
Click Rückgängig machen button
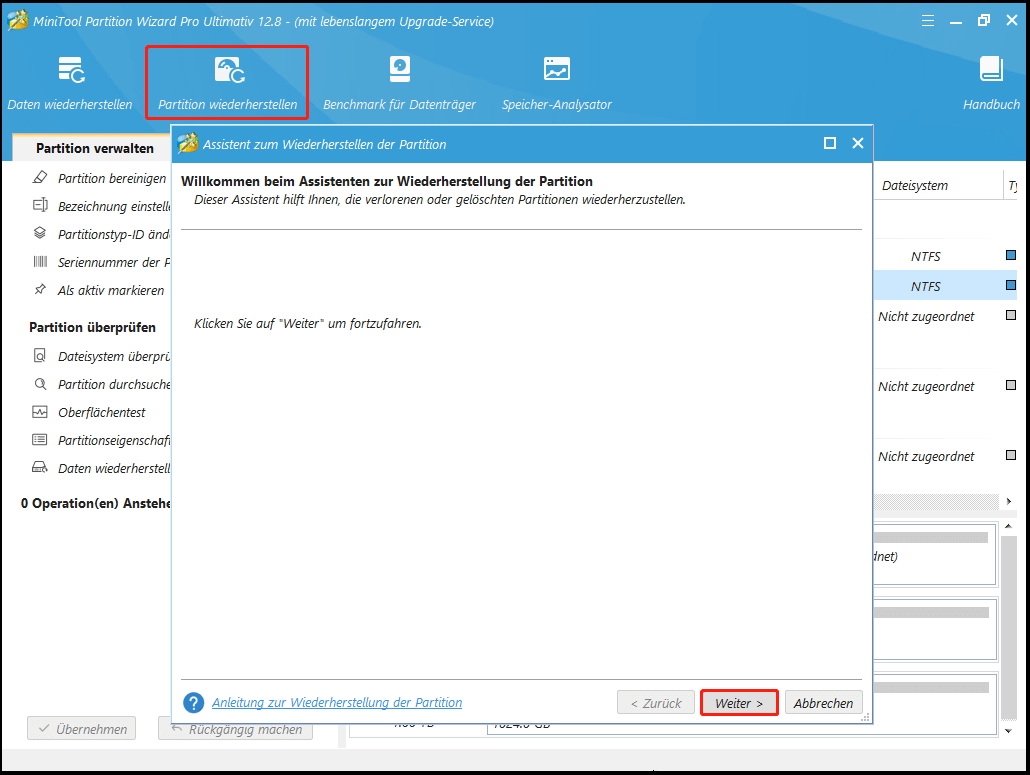235,728
